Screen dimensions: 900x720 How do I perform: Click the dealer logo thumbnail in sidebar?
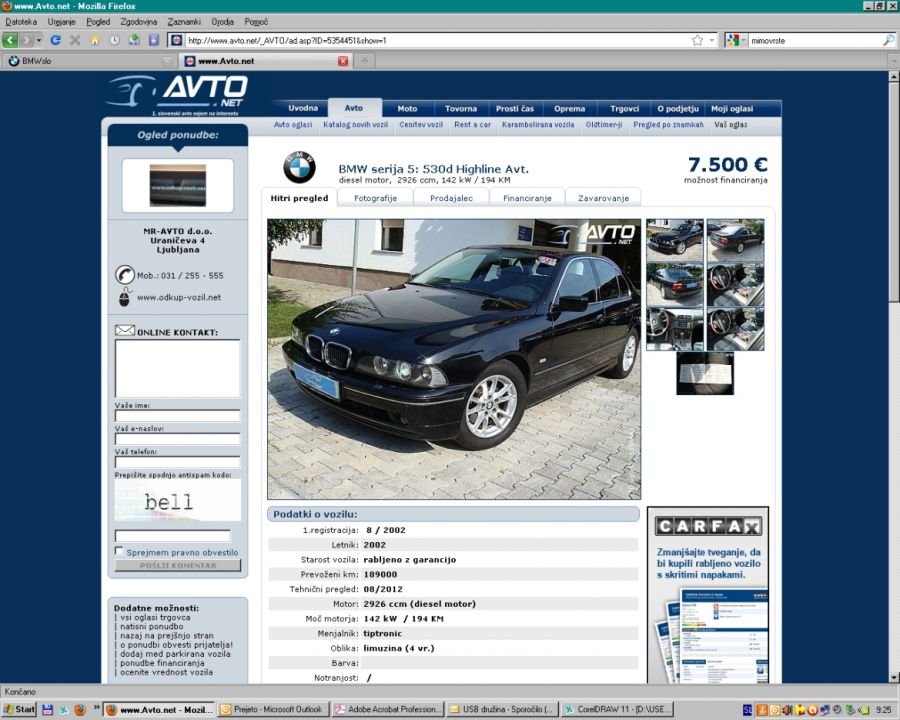pyautogui.click(x=177, y=185)
